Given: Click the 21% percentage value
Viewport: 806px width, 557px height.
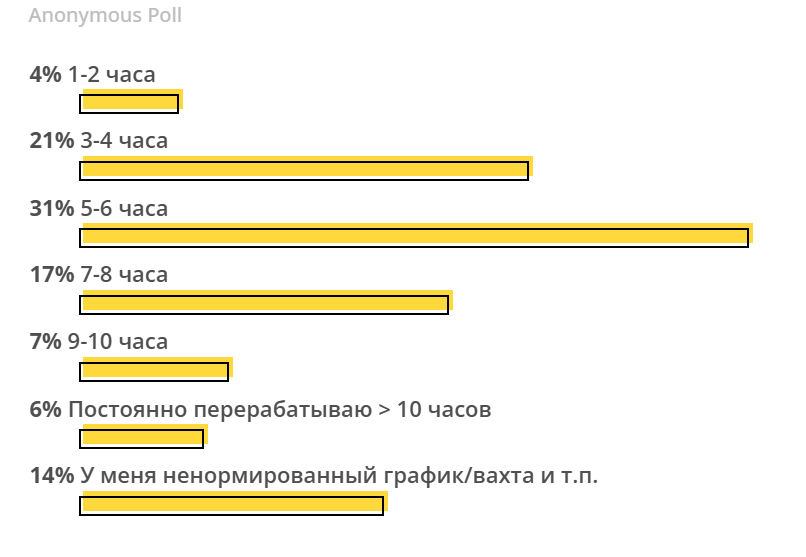Looking at the screenshot, I should click(52, 141).
